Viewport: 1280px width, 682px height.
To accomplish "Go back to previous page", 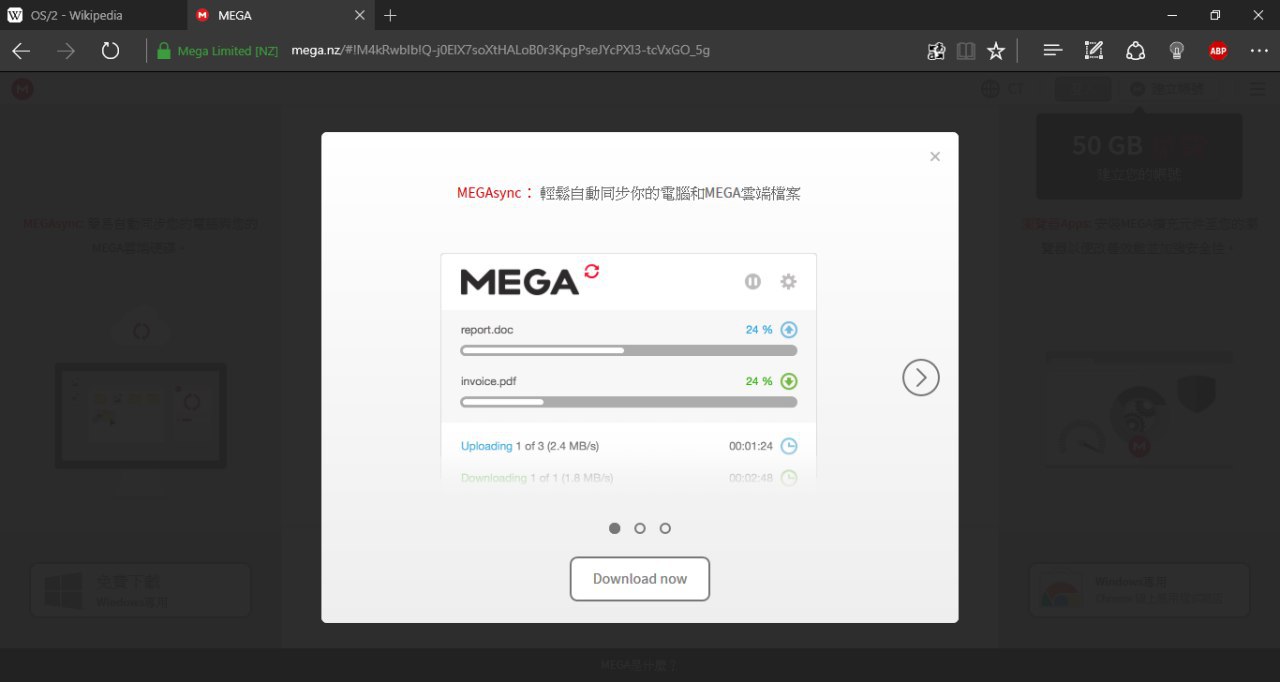I will tap(21, 50).
